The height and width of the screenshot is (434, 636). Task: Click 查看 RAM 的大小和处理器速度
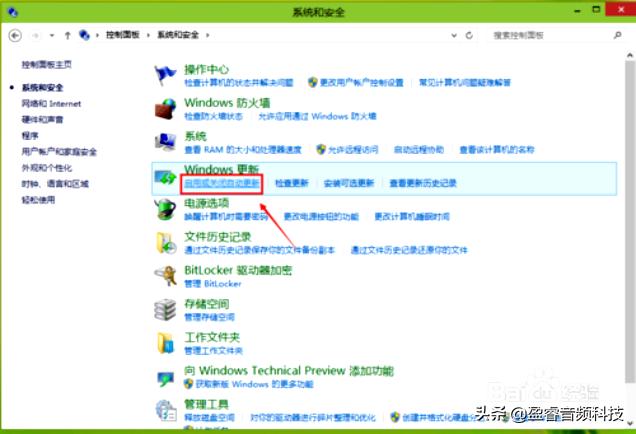pyautogui.click(x=243, y=150)
